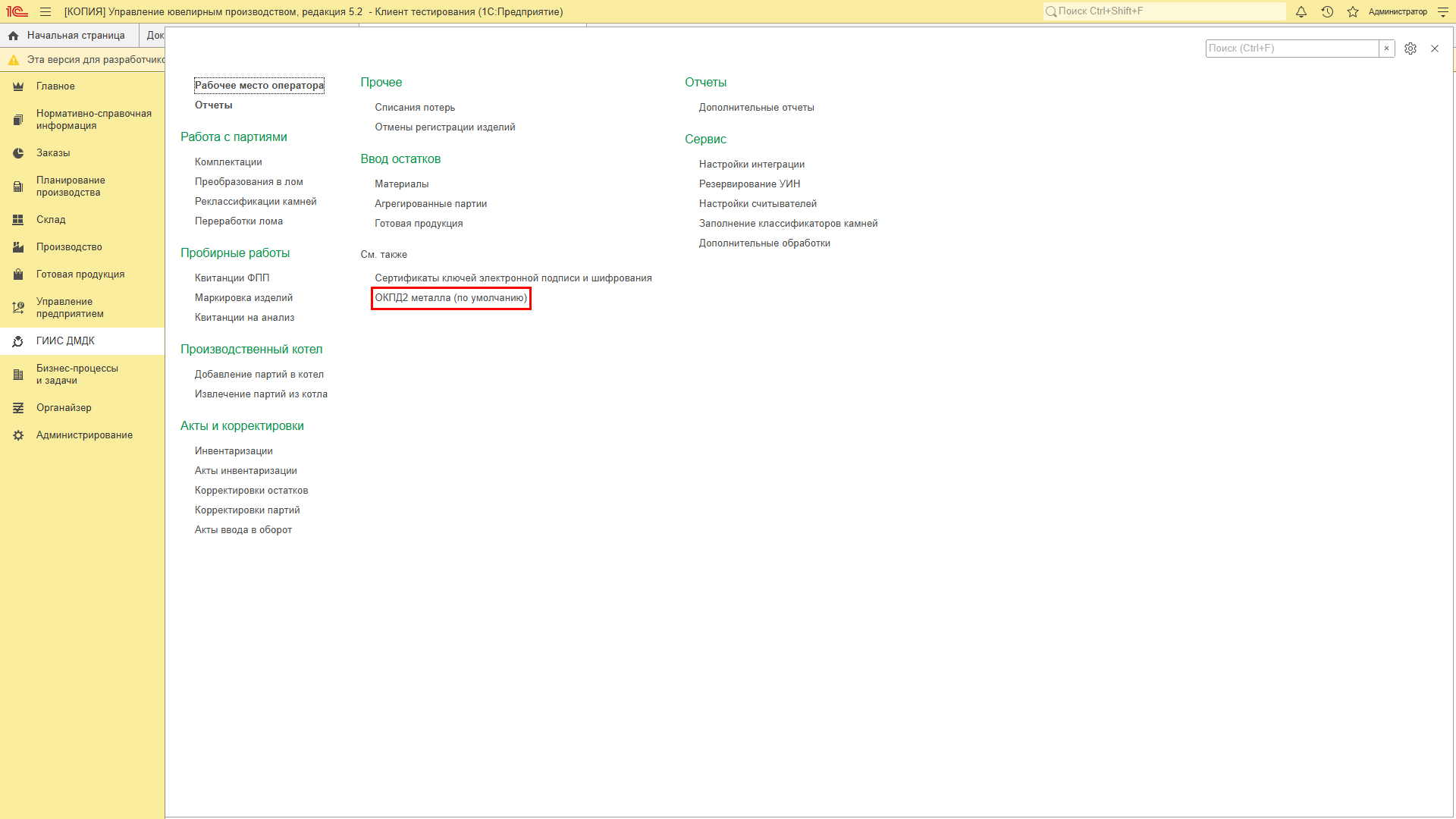
Task: Open Рабочее место оператора
Action: tap(259, 86)
